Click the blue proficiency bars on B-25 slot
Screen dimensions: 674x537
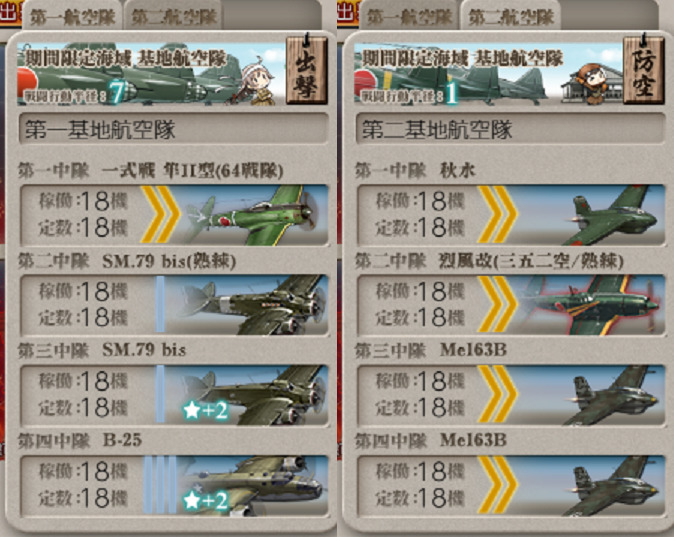pyautogui.click(x=160, y=485)
